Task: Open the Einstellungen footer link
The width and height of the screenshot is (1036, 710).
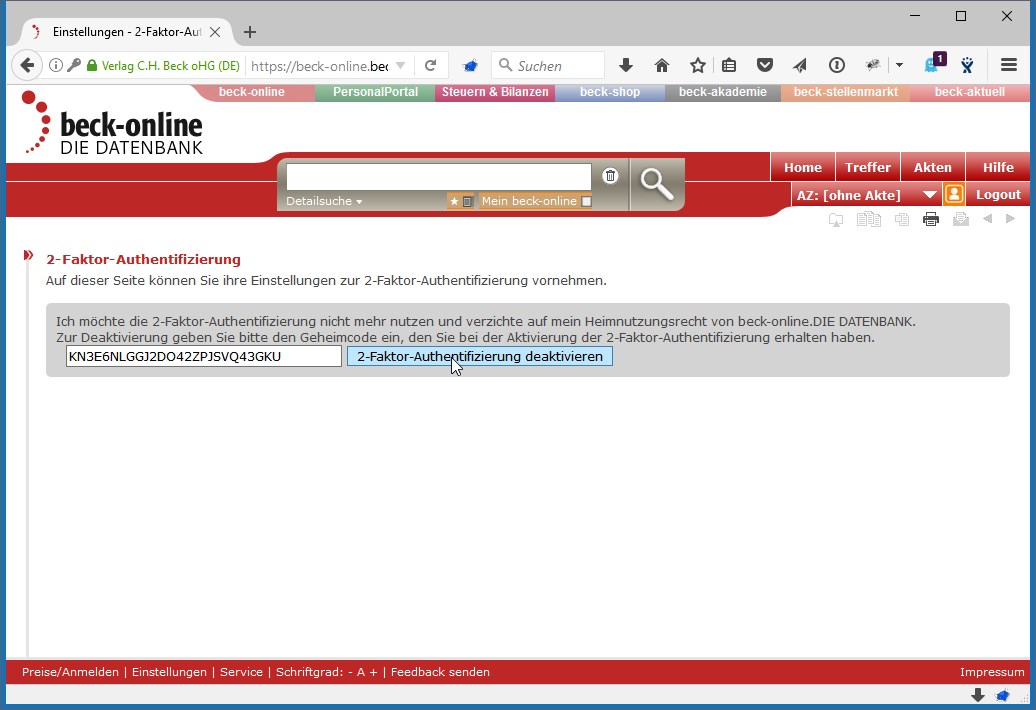Action: pos(169,672)
